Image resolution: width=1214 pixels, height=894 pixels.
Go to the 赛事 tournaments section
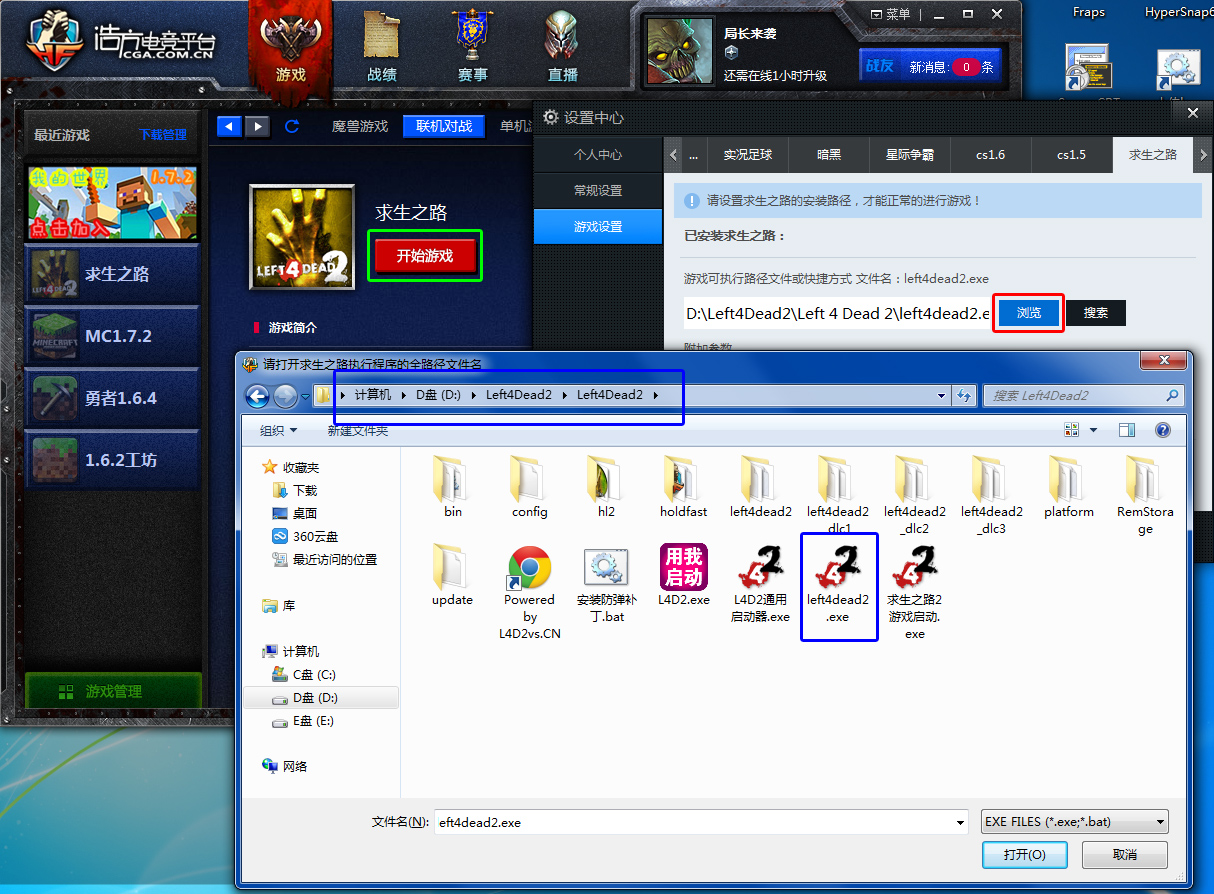(x=473, y=46)
